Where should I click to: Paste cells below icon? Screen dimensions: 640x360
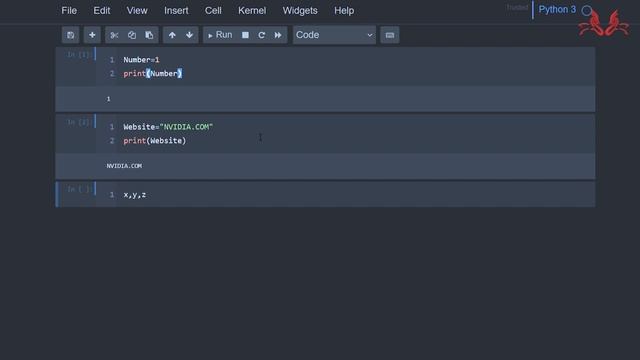tap(149, 35)
